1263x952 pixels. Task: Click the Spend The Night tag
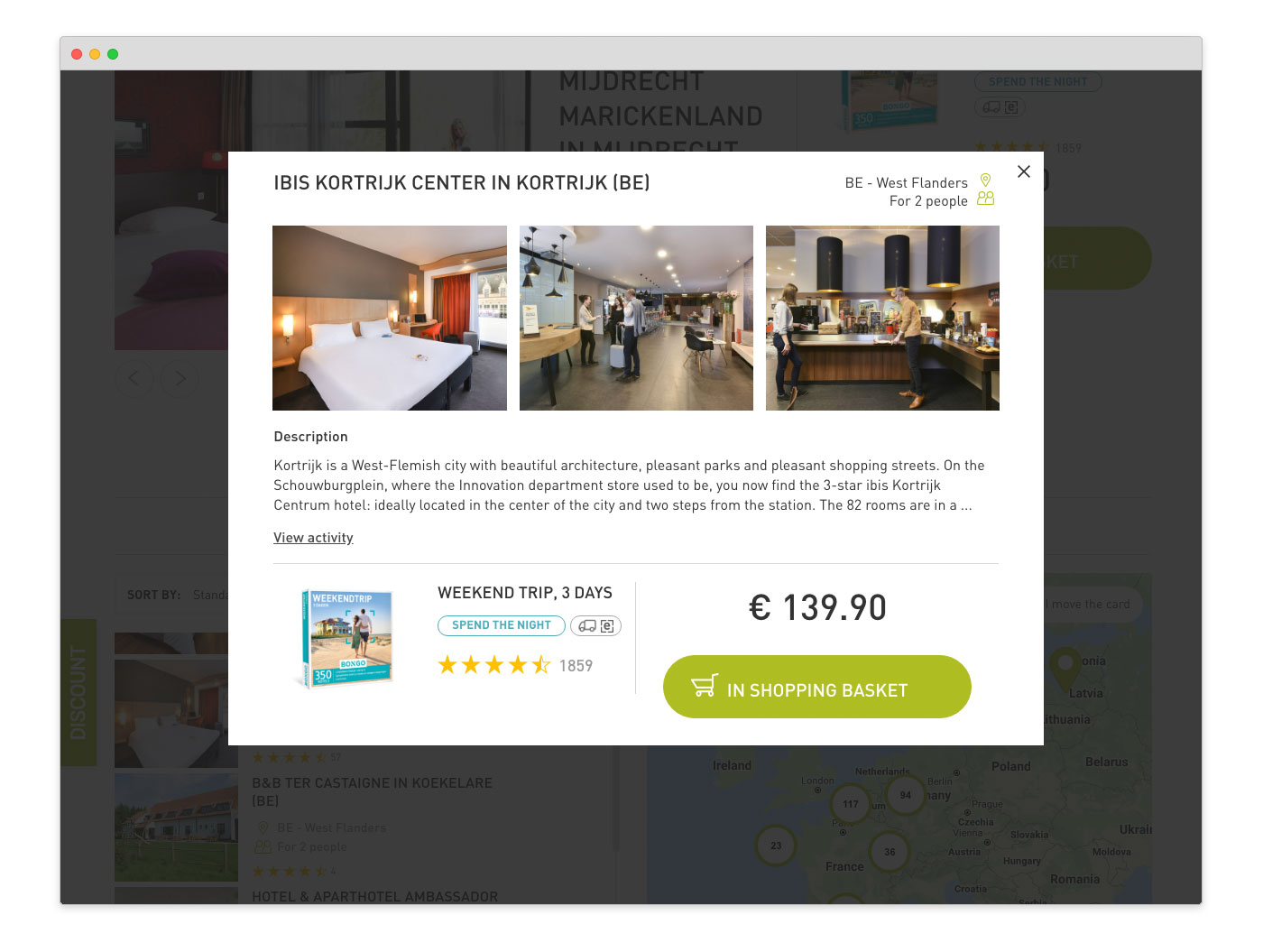(x=502, y=625)
